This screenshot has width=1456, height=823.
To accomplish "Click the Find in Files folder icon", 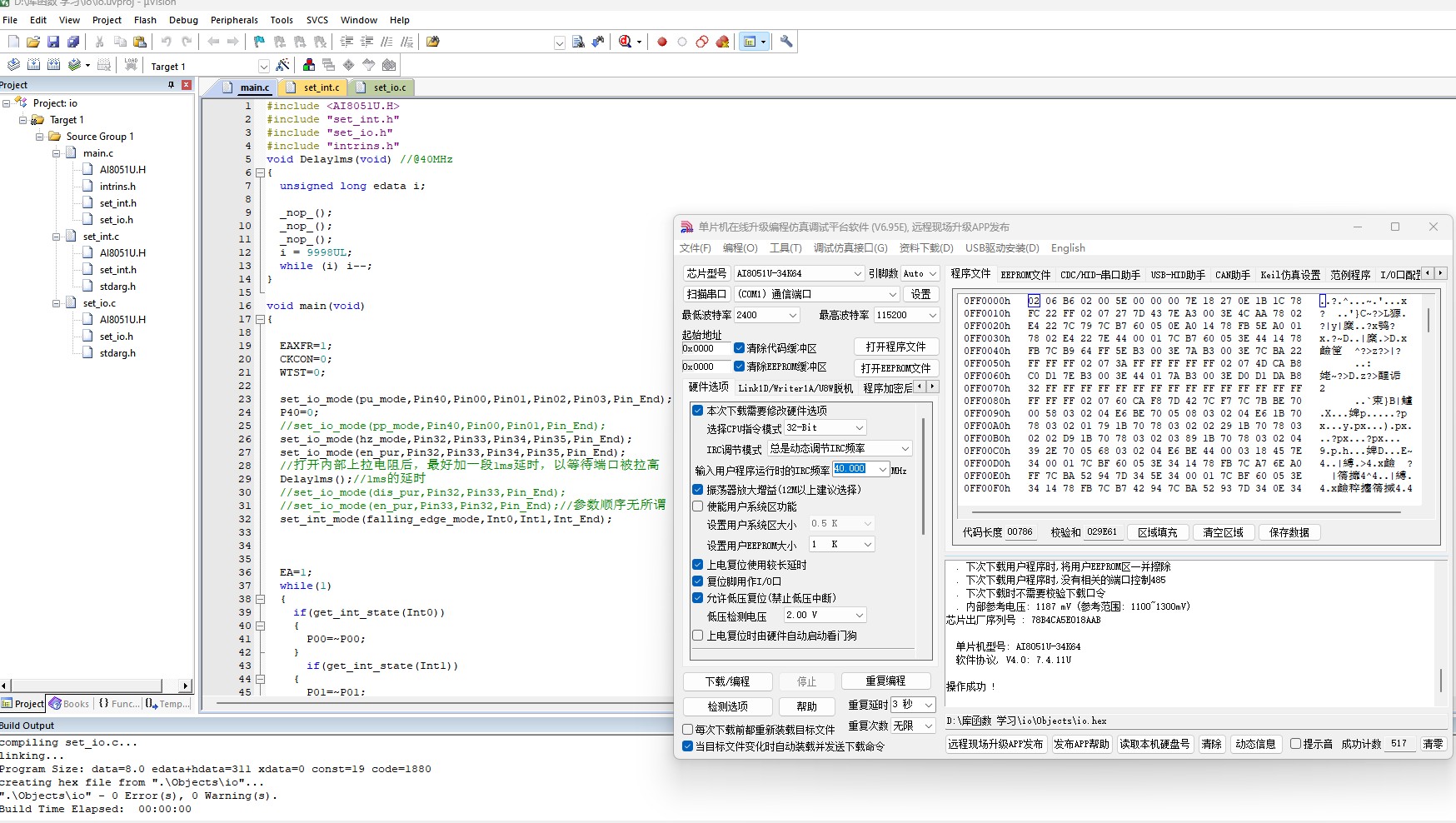I will pos(433,42).
